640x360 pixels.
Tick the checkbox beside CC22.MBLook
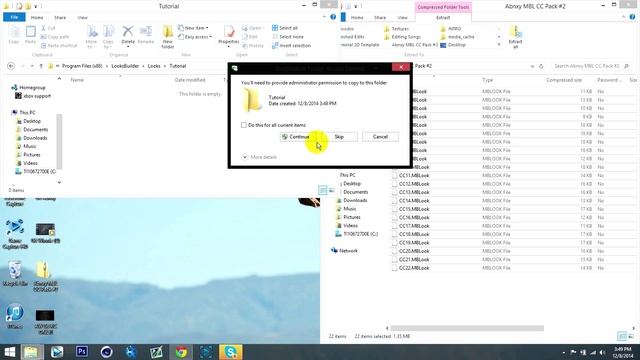394,268
